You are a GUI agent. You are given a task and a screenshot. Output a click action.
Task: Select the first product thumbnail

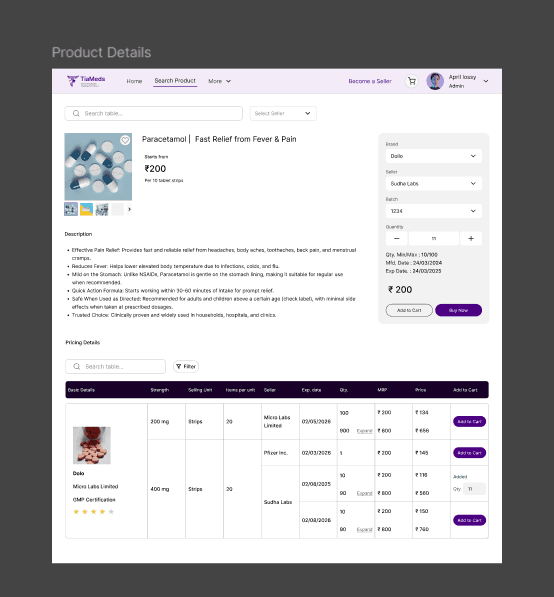(x=71, y=209)
